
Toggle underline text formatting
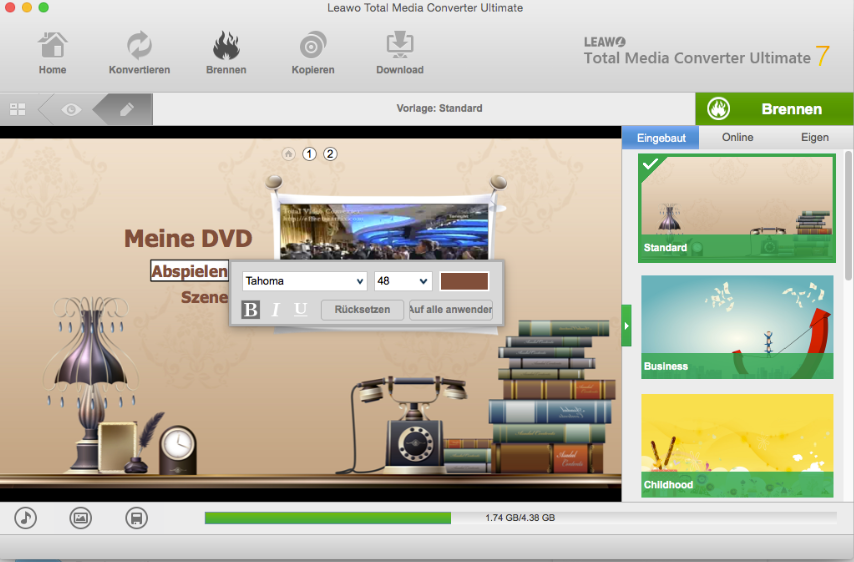tap(301, 309)
